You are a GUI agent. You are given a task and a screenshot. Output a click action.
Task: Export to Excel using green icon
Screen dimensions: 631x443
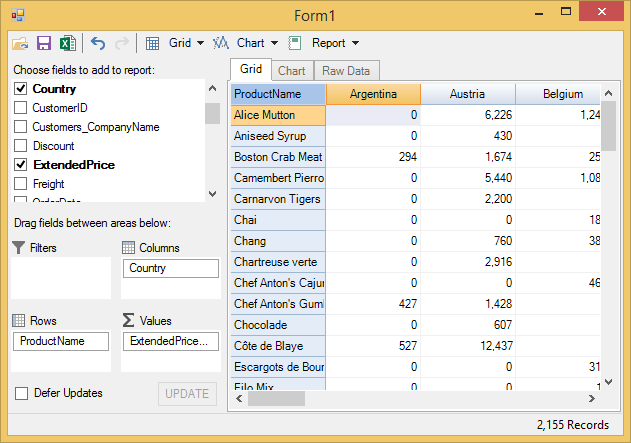coord(68,43)
